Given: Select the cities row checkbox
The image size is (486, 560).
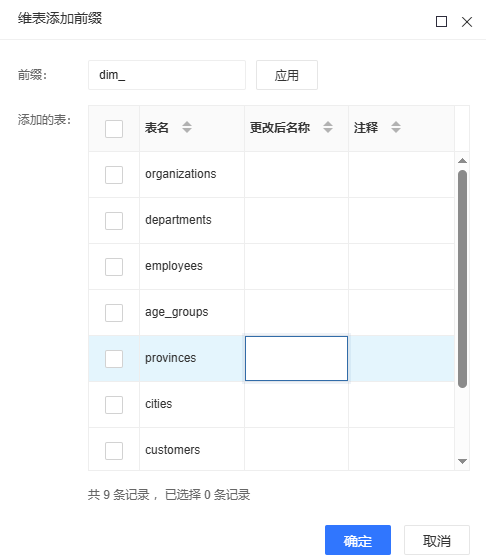Looking at the screenshot, I should [x=114, y=405].
